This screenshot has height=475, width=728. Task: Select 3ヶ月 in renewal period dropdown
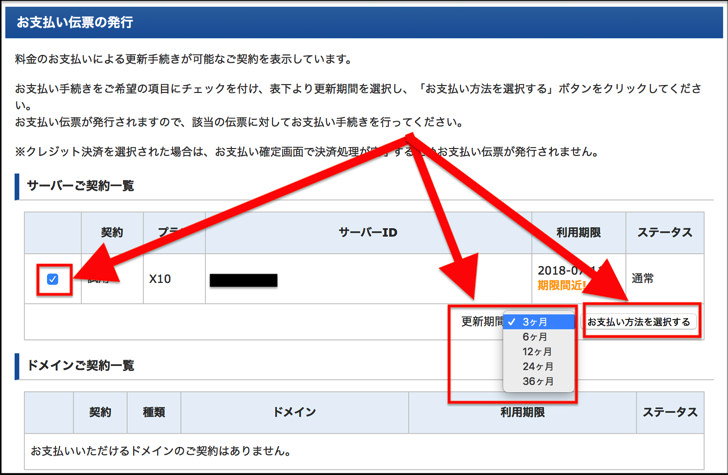(x=539, y=322)
